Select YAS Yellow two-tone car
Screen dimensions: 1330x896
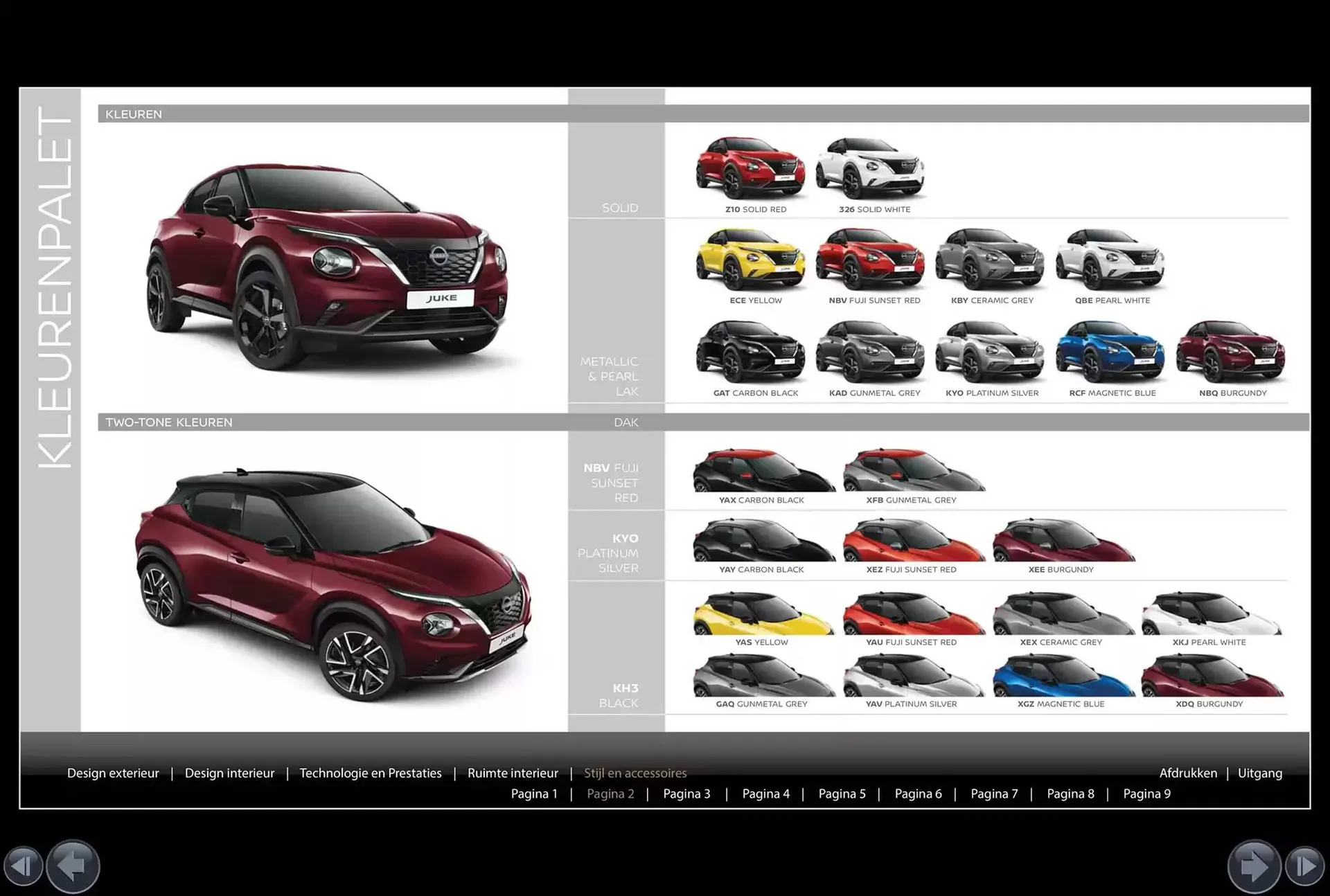click(x=763, y=615)
